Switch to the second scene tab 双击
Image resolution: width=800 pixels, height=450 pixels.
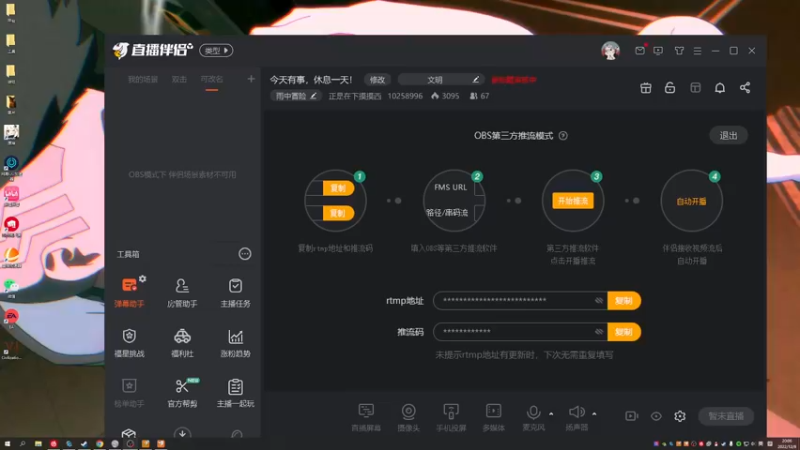tap(179, 79)
